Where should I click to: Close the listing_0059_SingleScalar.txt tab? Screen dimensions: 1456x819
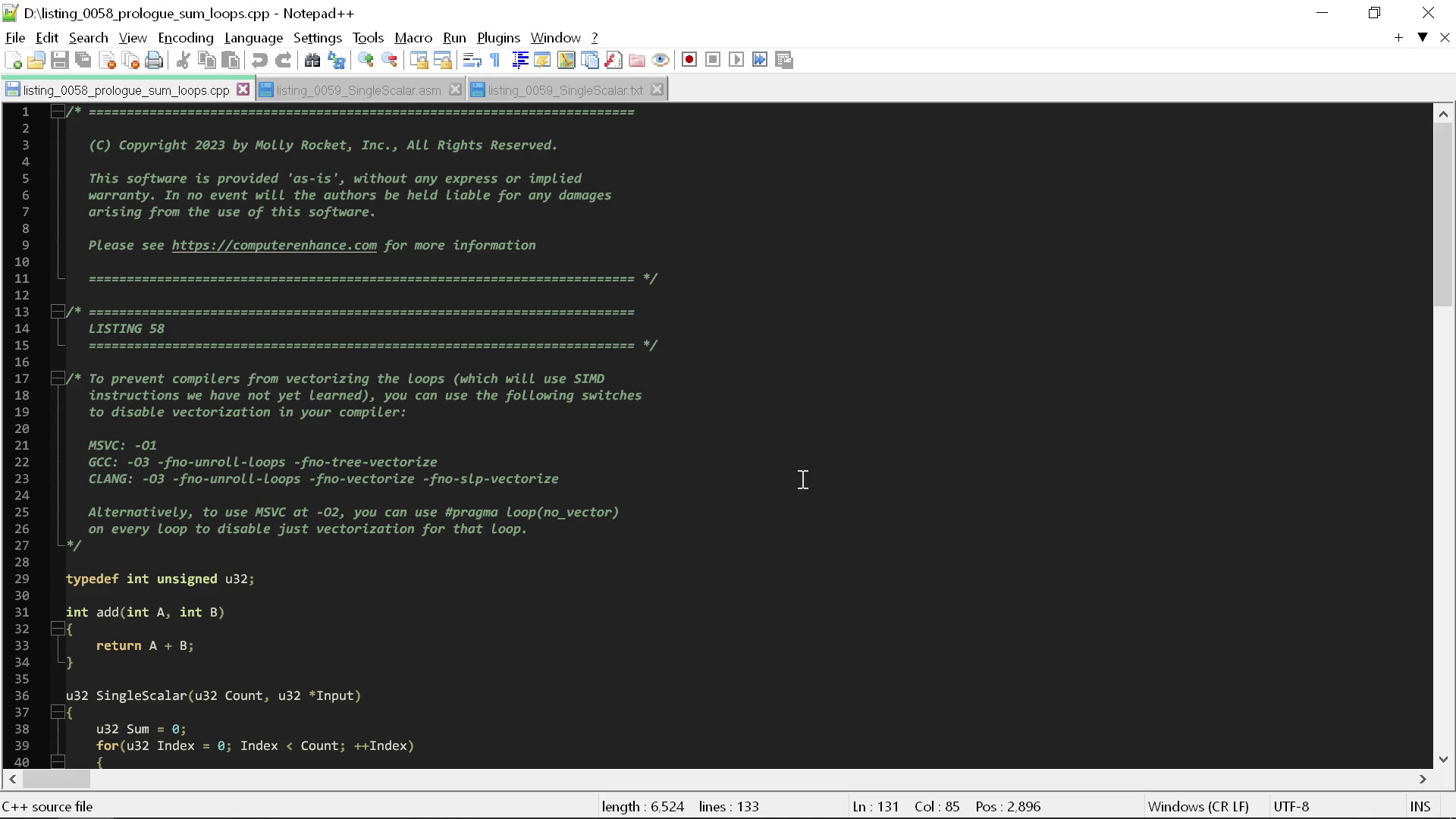tap(657, 89)
